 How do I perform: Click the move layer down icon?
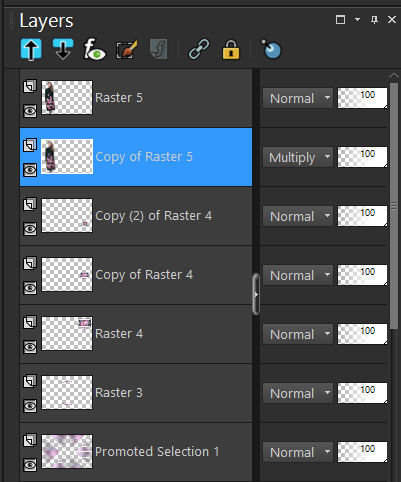pyautogui.click(x=63, y=49)
